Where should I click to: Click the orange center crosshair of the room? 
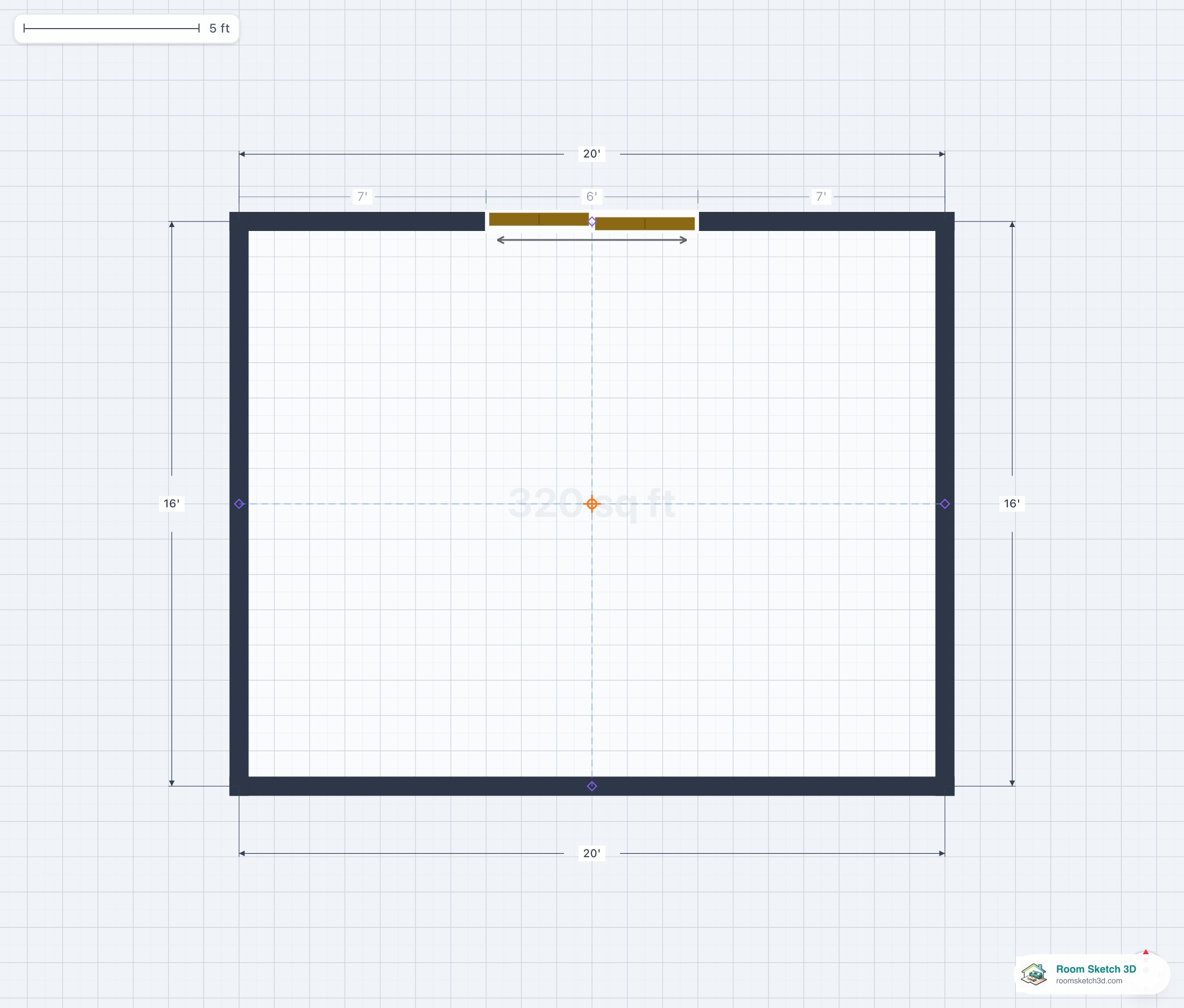tap(592, 503)
